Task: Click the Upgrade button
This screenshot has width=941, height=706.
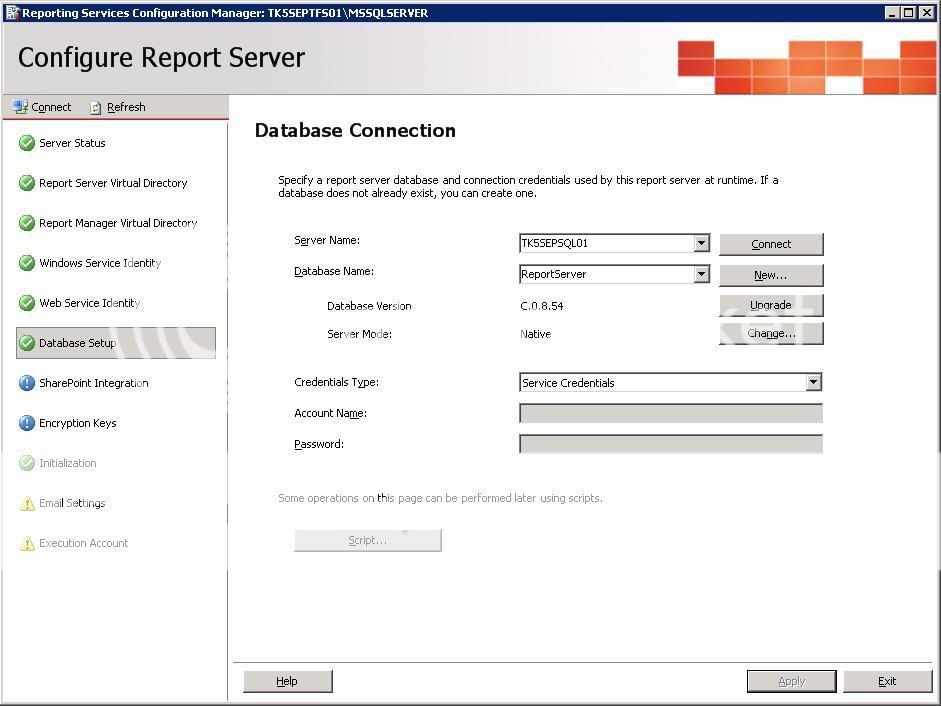Action: point(771,305)
